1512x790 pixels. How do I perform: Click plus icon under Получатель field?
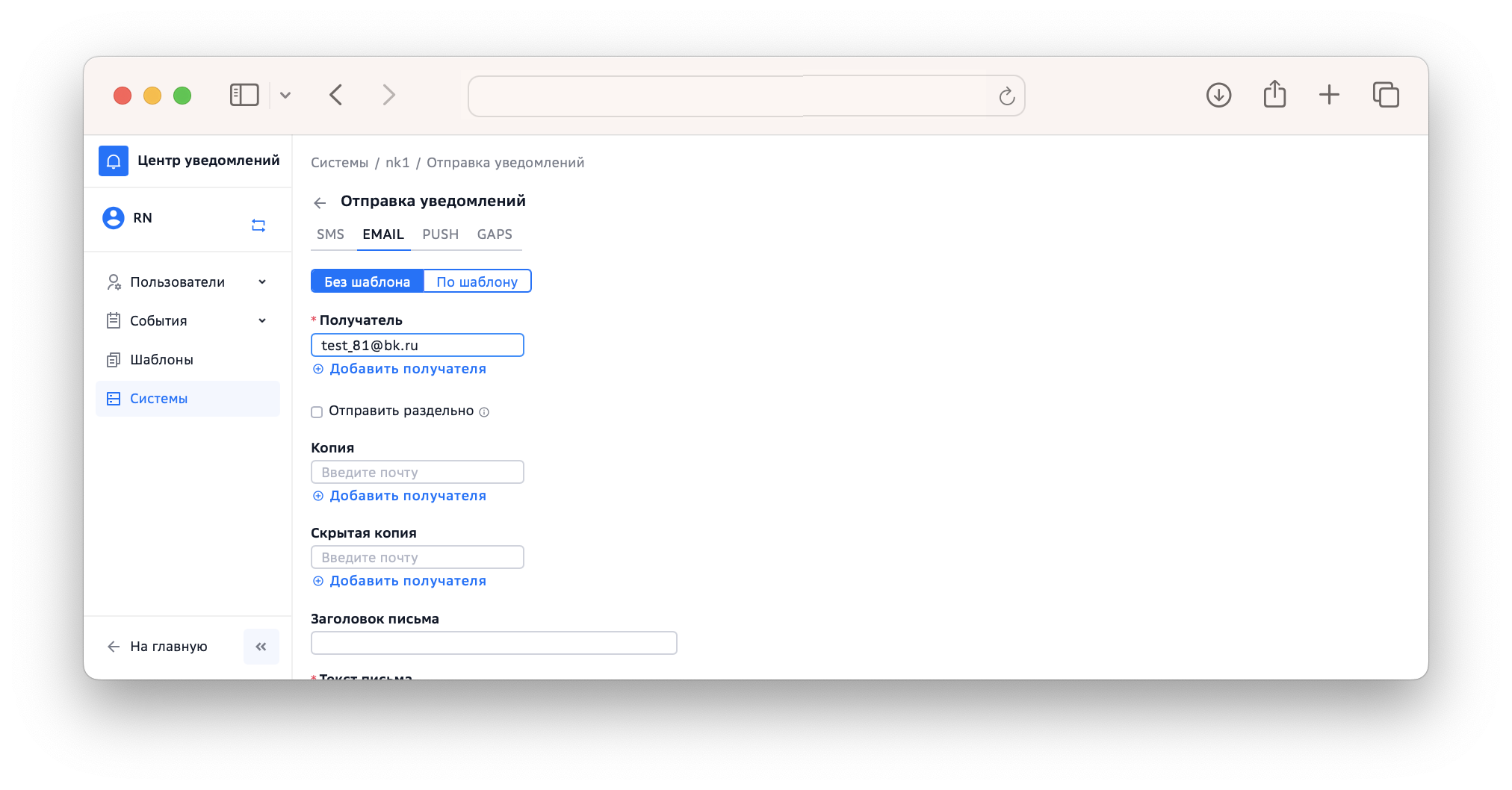coord(318,369)
